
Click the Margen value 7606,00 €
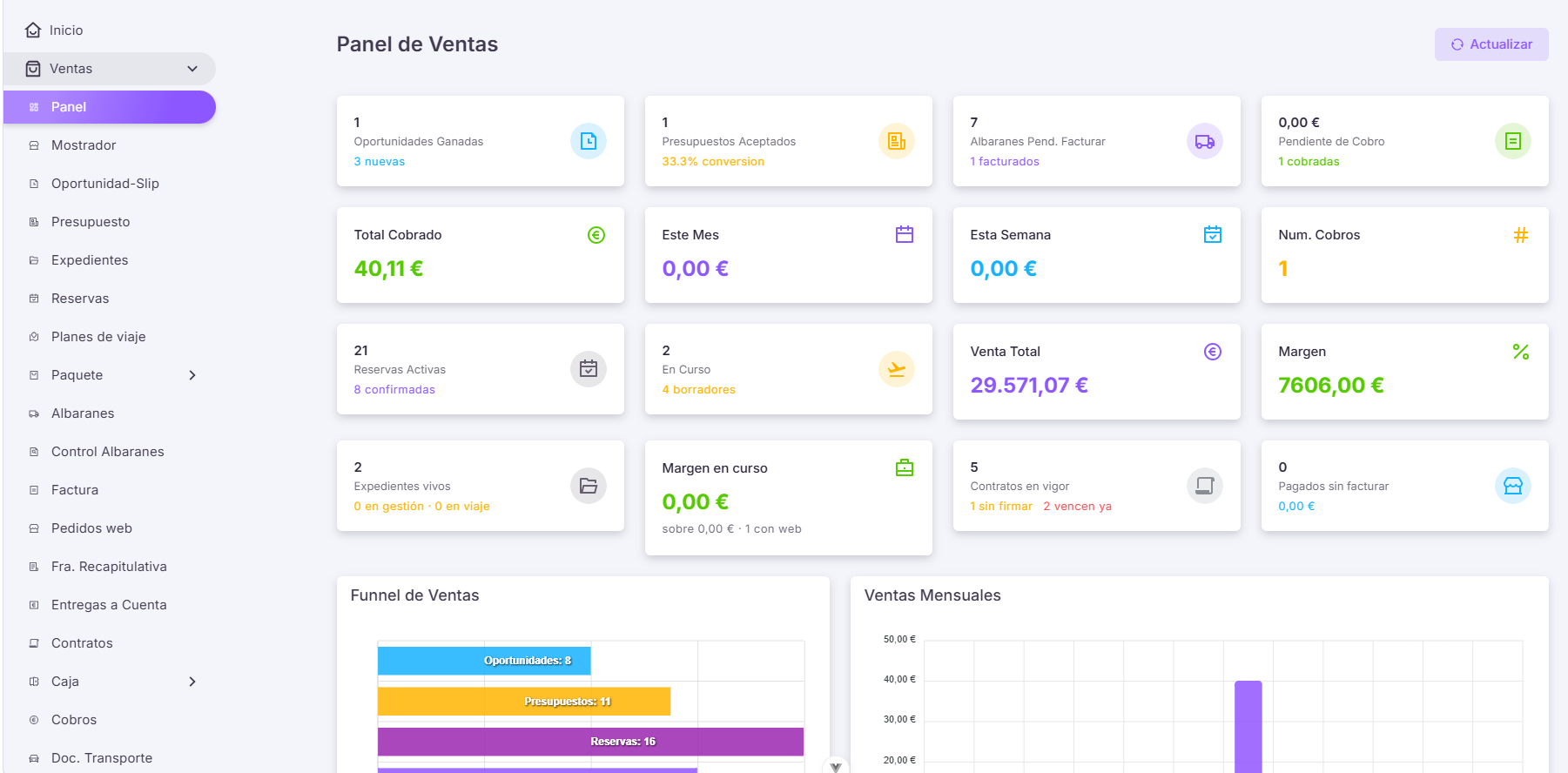tap(1330, 386)
